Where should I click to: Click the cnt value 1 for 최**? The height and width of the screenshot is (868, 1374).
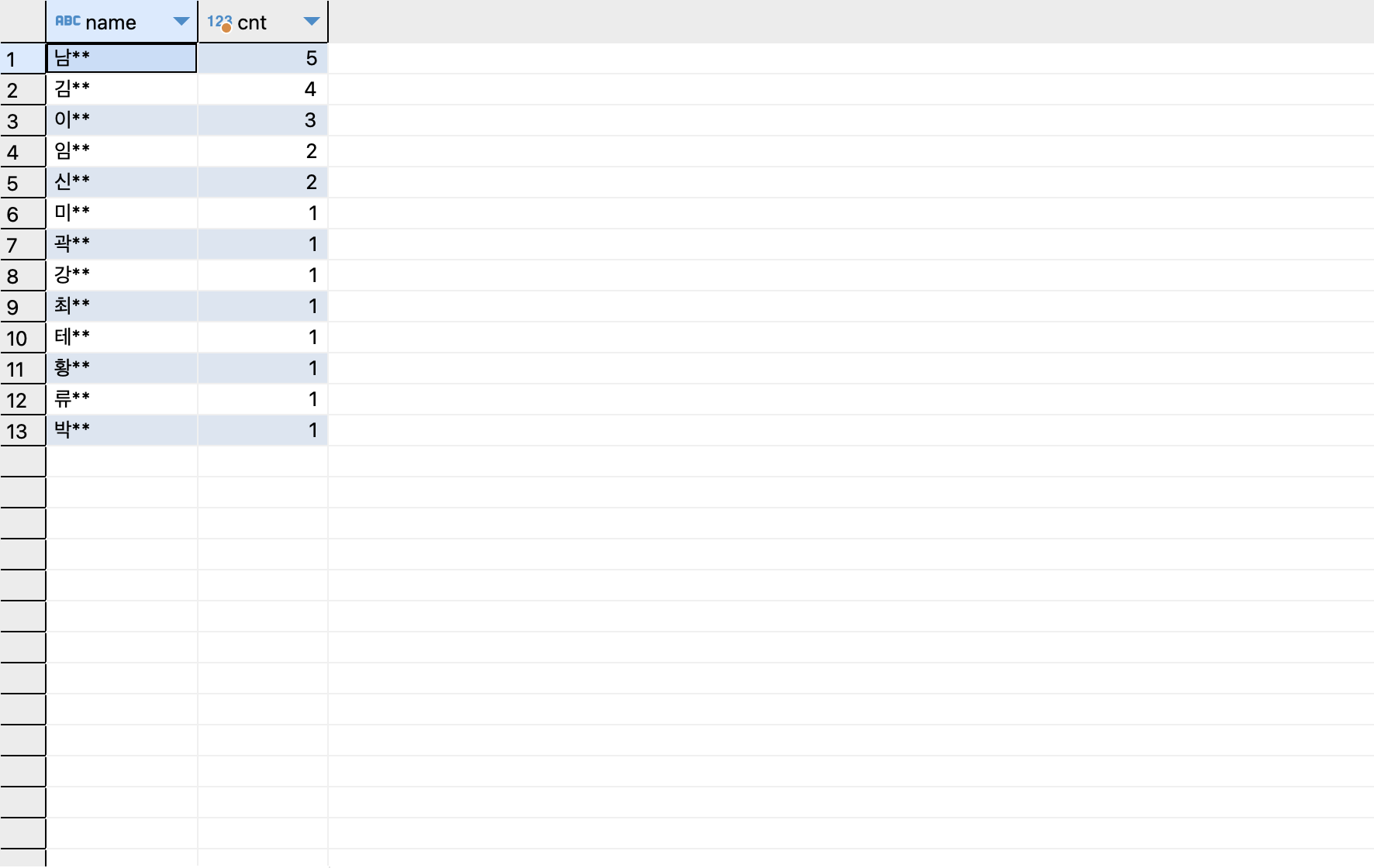pos(263,306)
